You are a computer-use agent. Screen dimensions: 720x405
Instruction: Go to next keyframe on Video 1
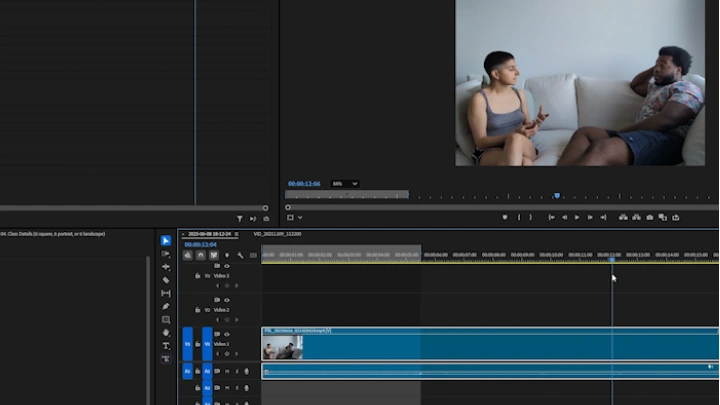click(237, 354)
